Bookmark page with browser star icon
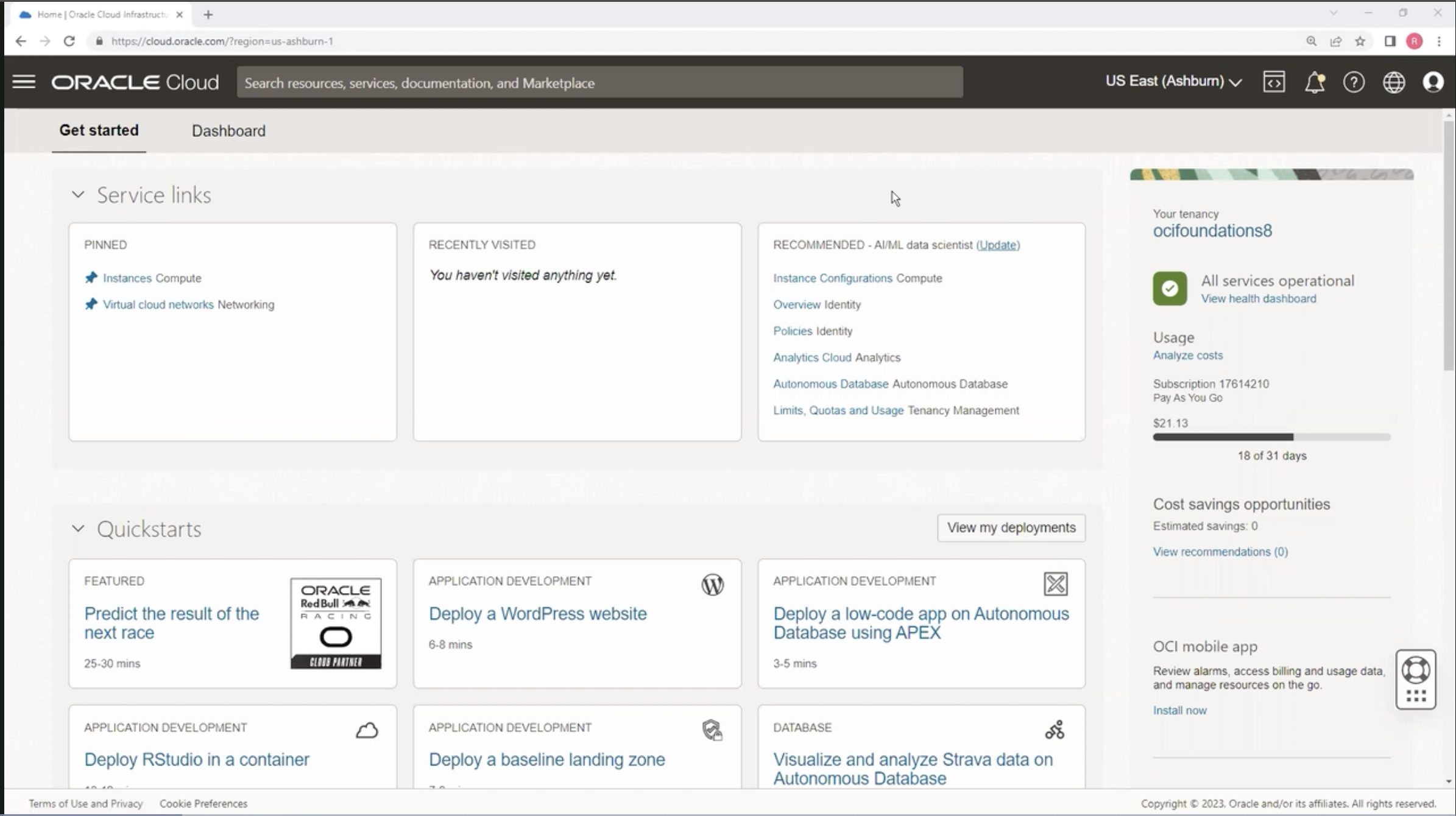The width and height of the screenshot is (1456, 816). (x=1360, y=41)
